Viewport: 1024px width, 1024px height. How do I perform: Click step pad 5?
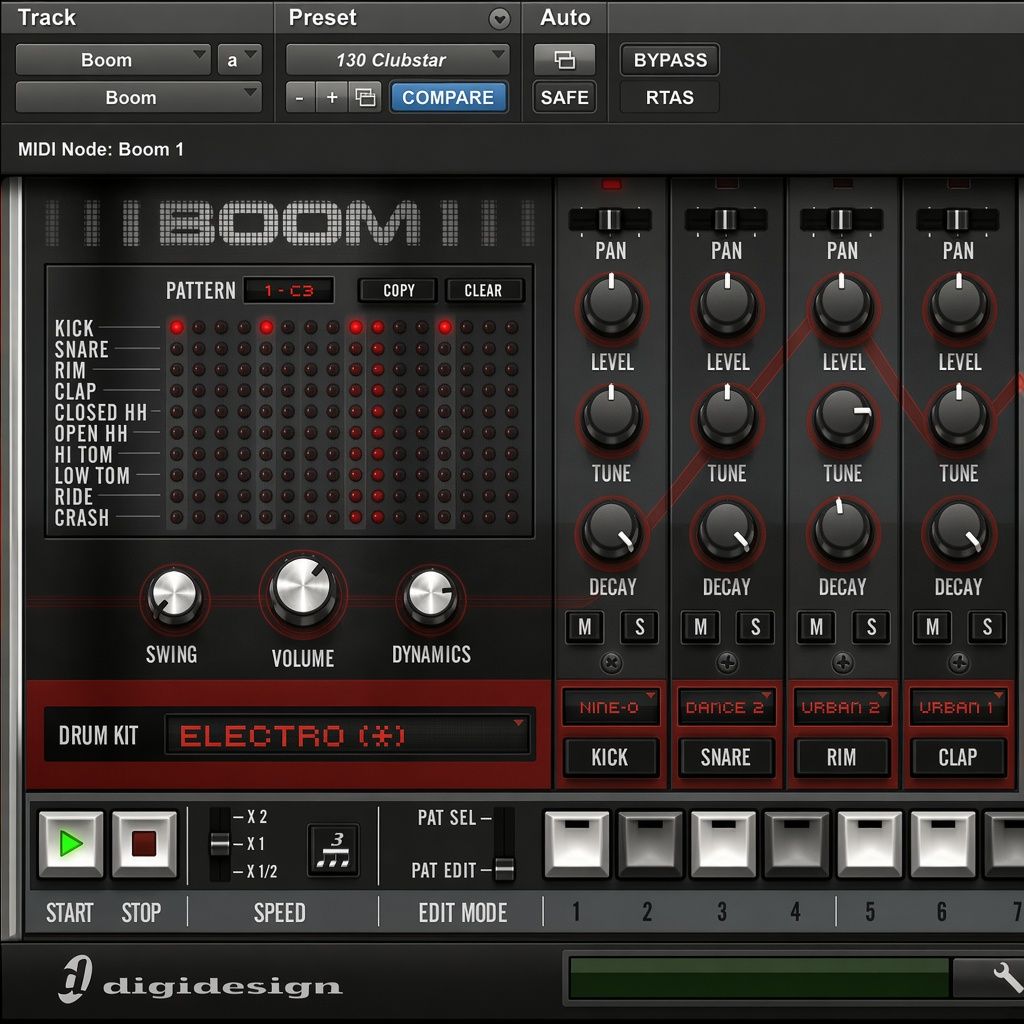870,843
